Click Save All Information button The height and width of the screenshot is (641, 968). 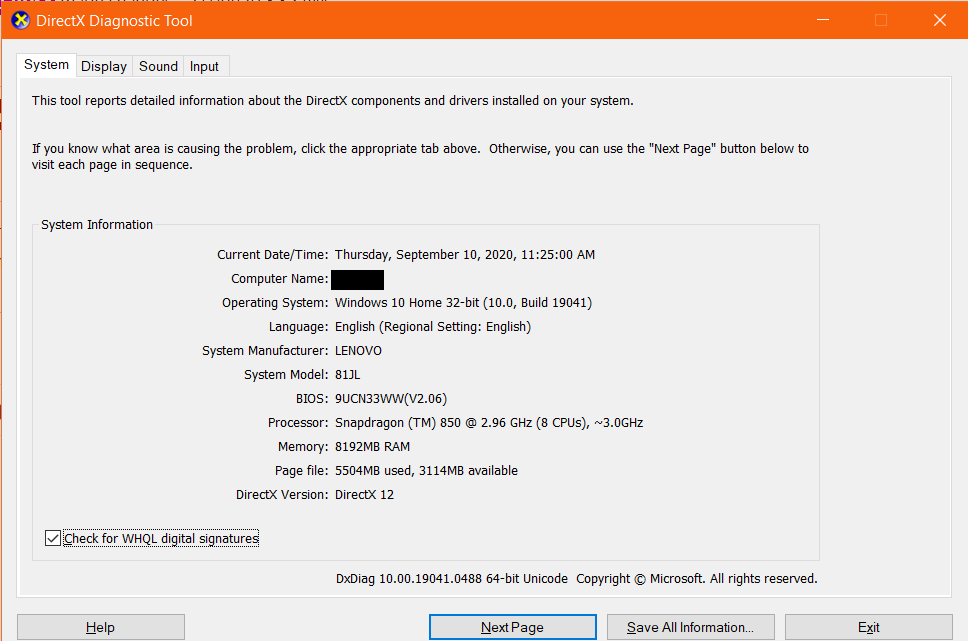pos(691,627)
